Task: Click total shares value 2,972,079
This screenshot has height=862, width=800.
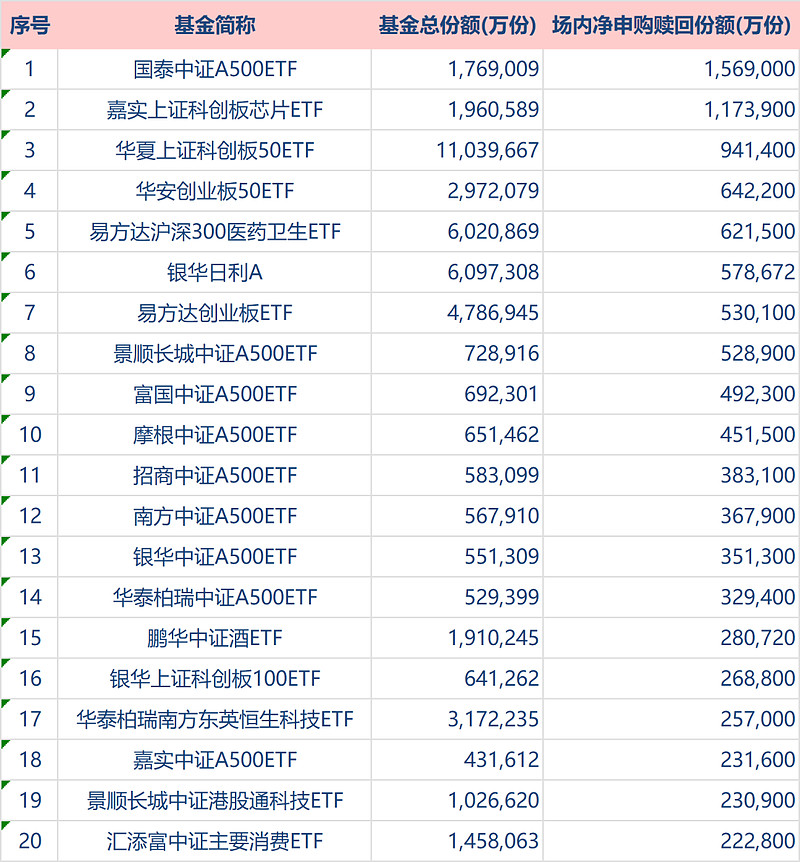Action: point(493,191)
